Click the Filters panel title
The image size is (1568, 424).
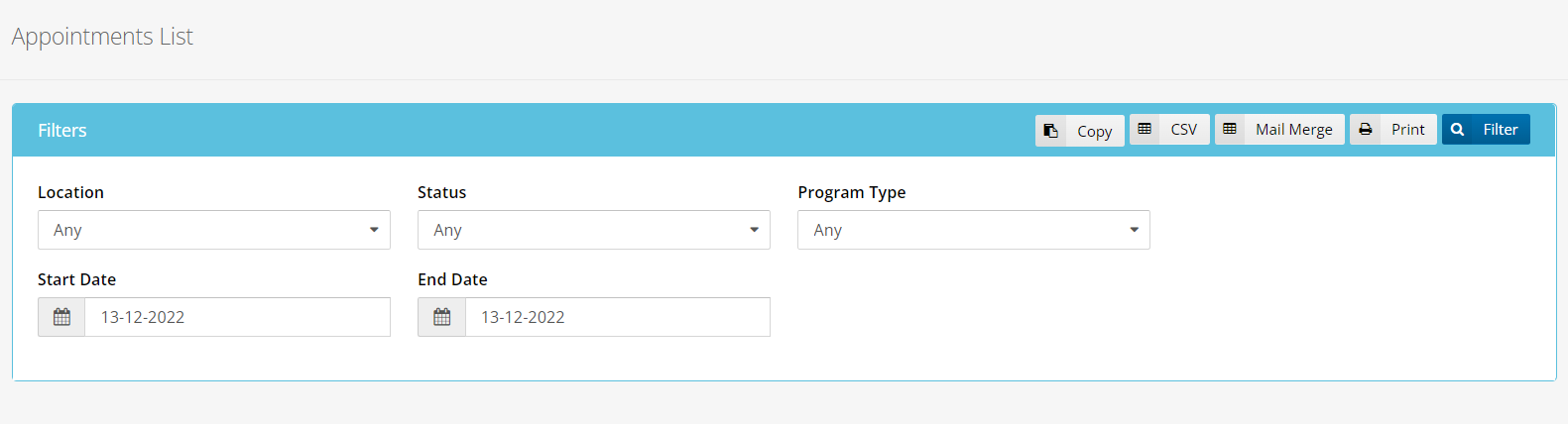[x=62, y=131]
